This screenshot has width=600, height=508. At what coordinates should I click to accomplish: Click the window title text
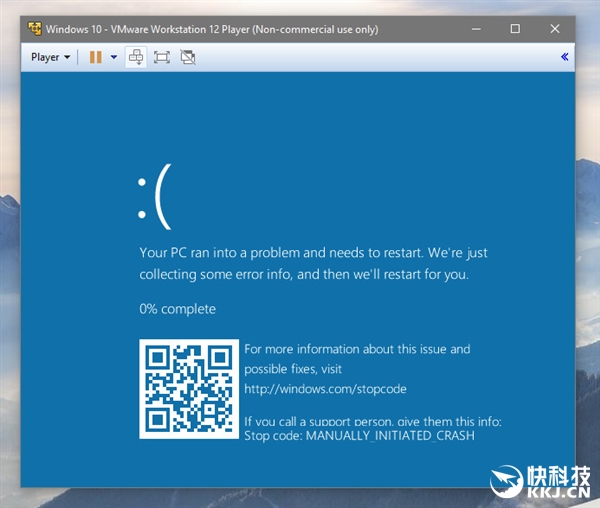tap(212, 29)
